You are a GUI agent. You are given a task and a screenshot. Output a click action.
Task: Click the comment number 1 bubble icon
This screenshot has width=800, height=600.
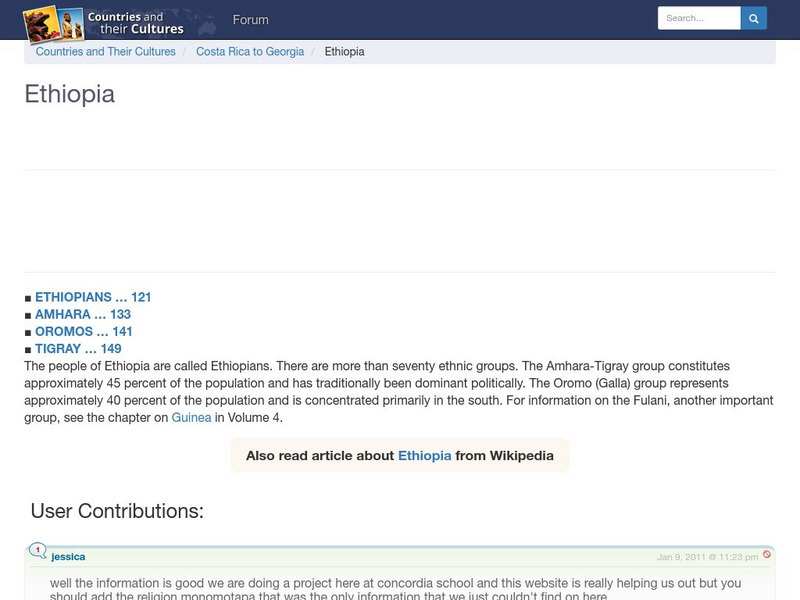(x=37, y=551)
